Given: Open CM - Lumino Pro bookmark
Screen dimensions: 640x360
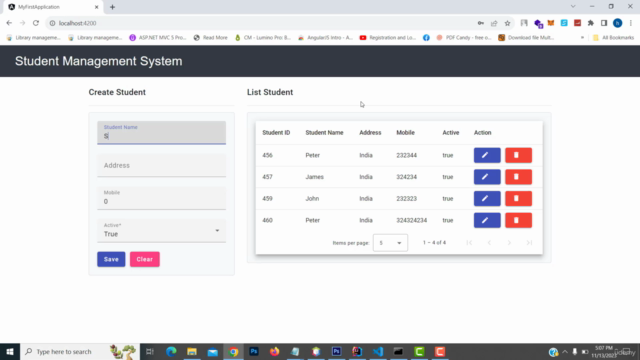Looking at the screenshot, I should 263,38.
